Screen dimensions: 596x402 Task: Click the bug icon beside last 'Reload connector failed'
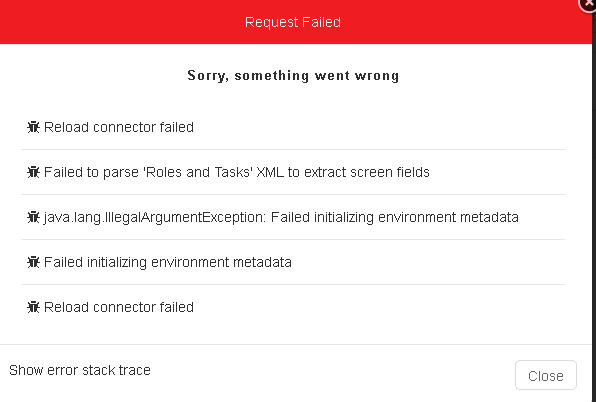tap(33, 307)
